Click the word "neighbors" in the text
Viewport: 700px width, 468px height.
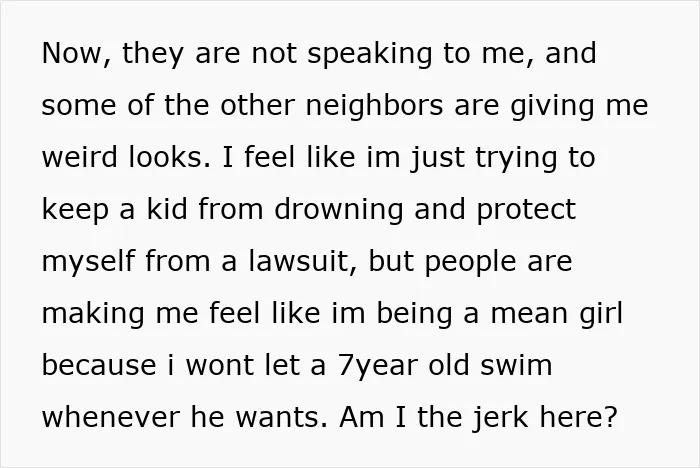point(375,107)
